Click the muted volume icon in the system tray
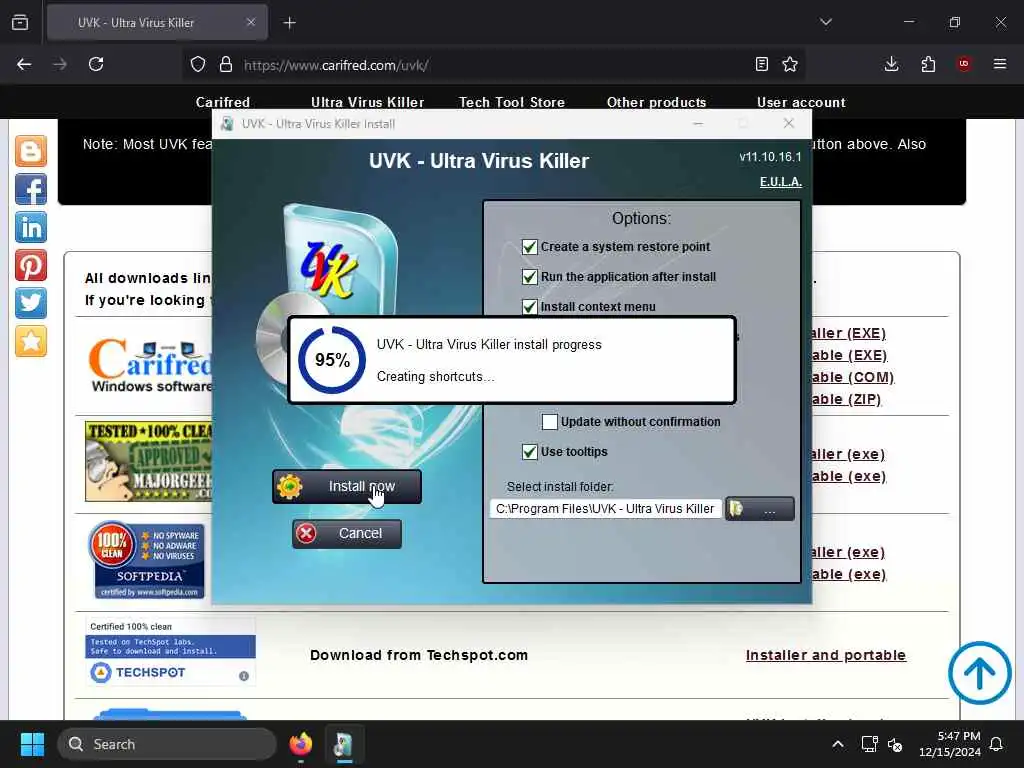Image resolution: width=1024 pixels, height=768 pixels. pos(895,744)
